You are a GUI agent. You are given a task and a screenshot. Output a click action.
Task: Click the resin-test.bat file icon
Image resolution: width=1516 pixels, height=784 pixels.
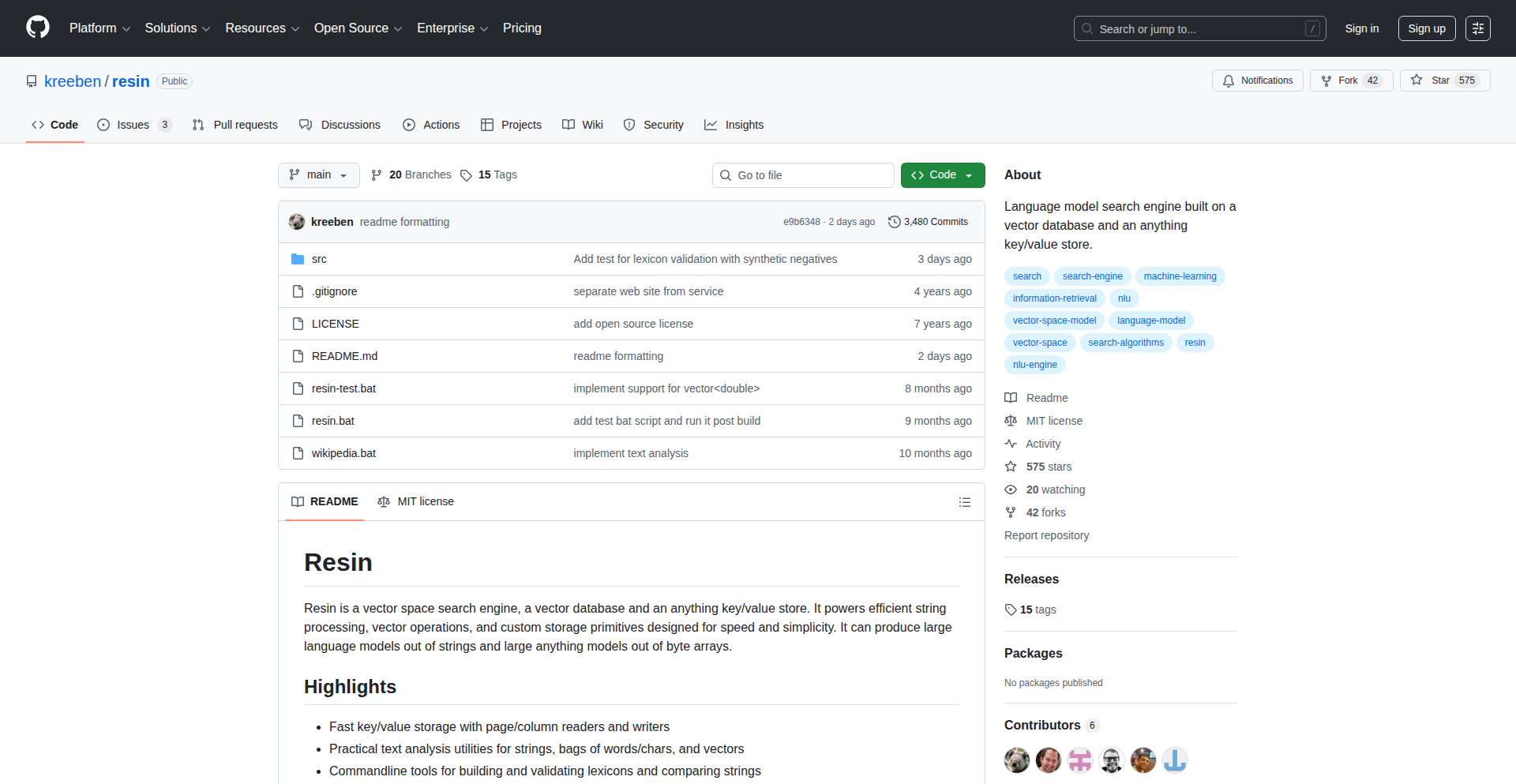(x=298, y=388)
